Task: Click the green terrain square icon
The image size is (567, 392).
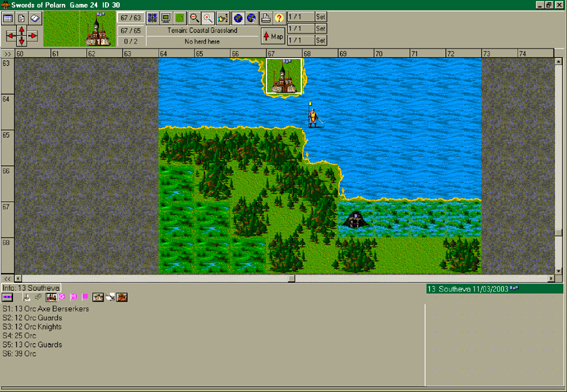Action: (179, 18)
